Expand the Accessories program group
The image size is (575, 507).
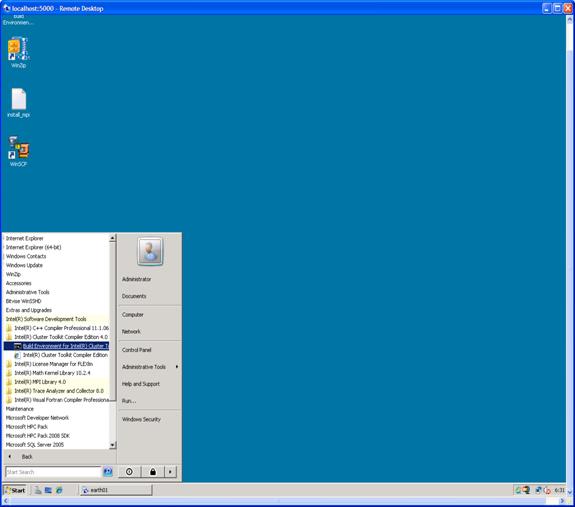coord(19,283)
